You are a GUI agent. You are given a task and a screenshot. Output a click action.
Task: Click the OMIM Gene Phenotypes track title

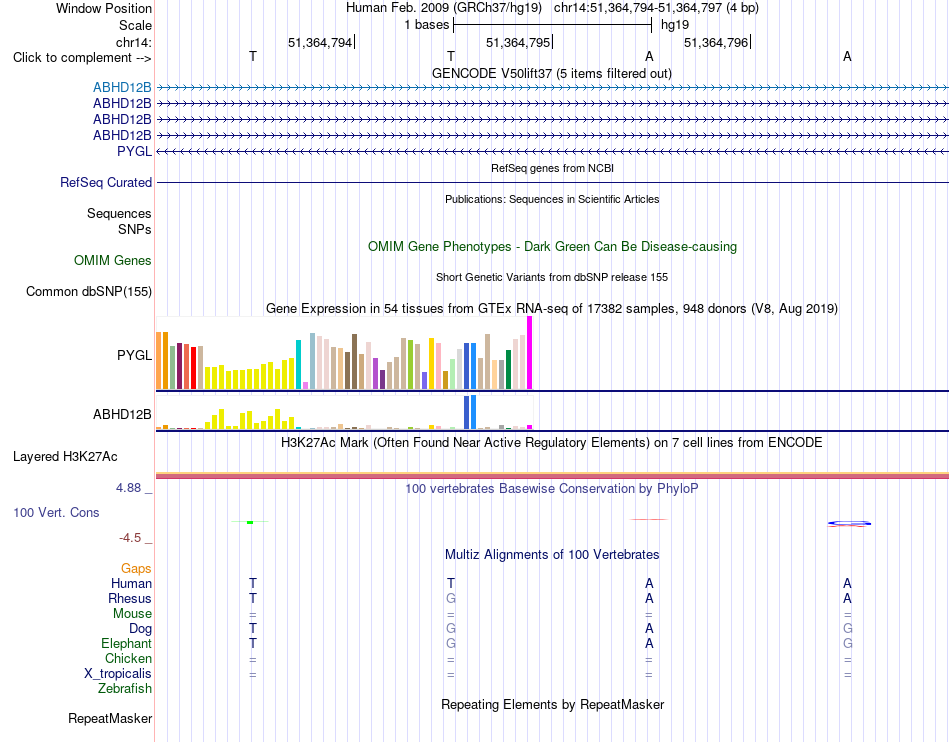(x=552, y=247)
